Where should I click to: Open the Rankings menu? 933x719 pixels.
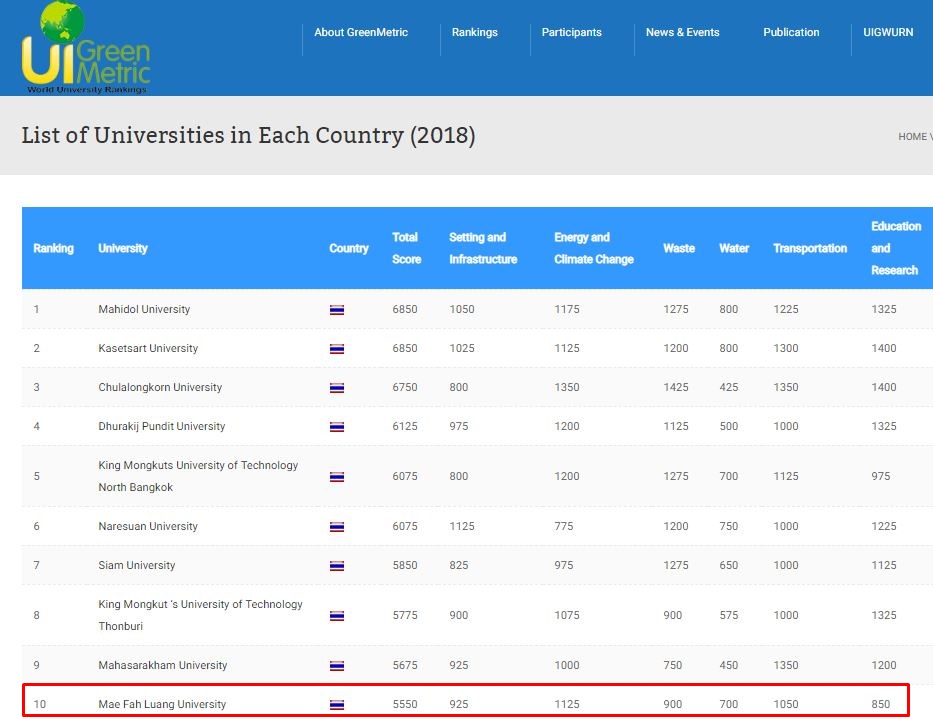474,32
